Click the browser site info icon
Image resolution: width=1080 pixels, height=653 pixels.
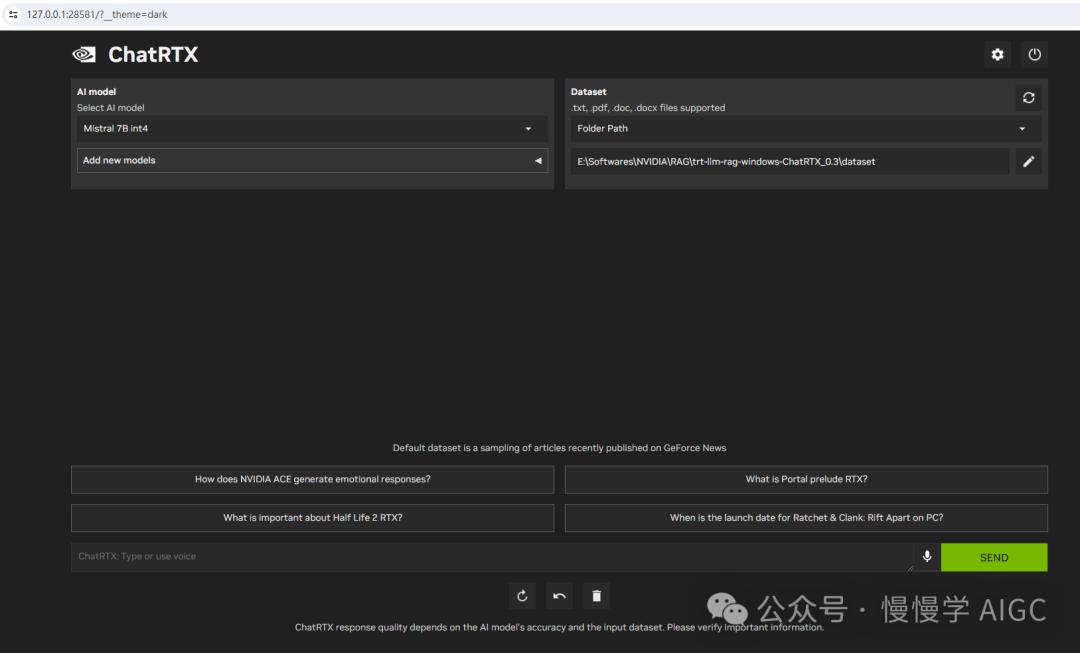13,14
